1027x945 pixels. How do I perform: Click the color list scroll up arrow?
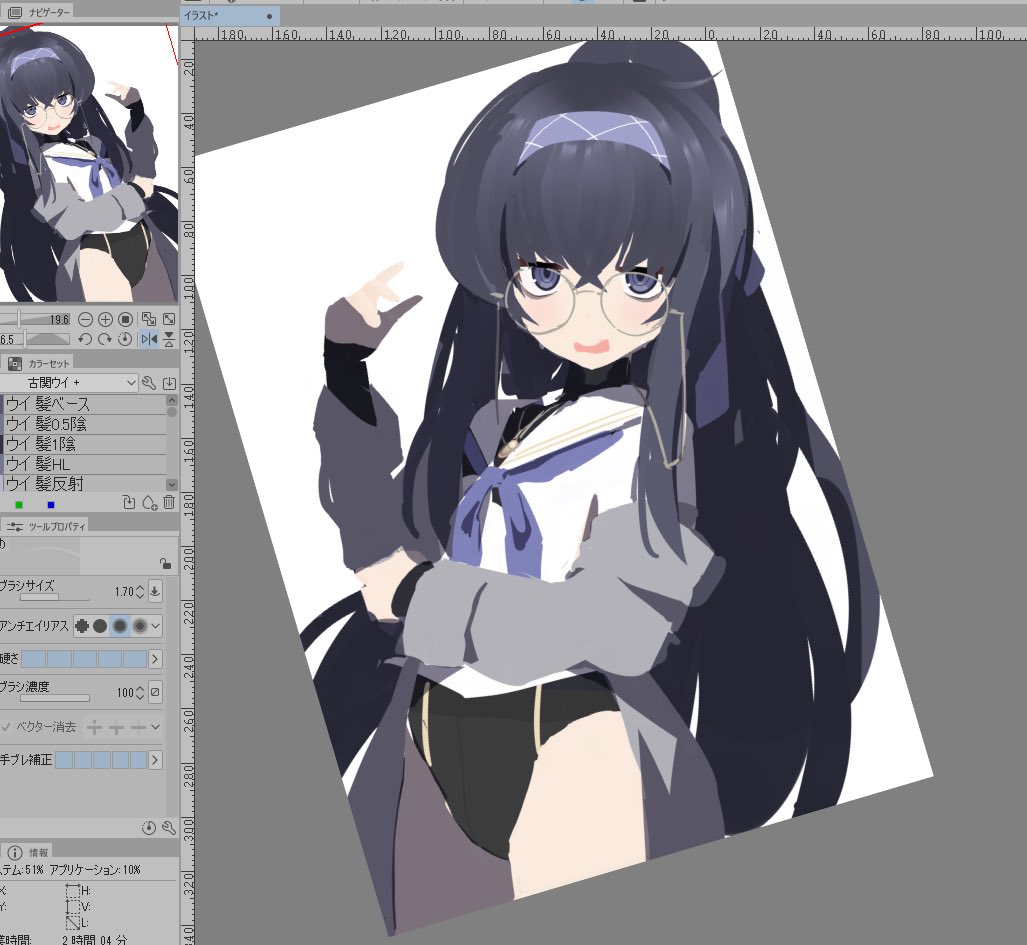click(x=172, y=399)
